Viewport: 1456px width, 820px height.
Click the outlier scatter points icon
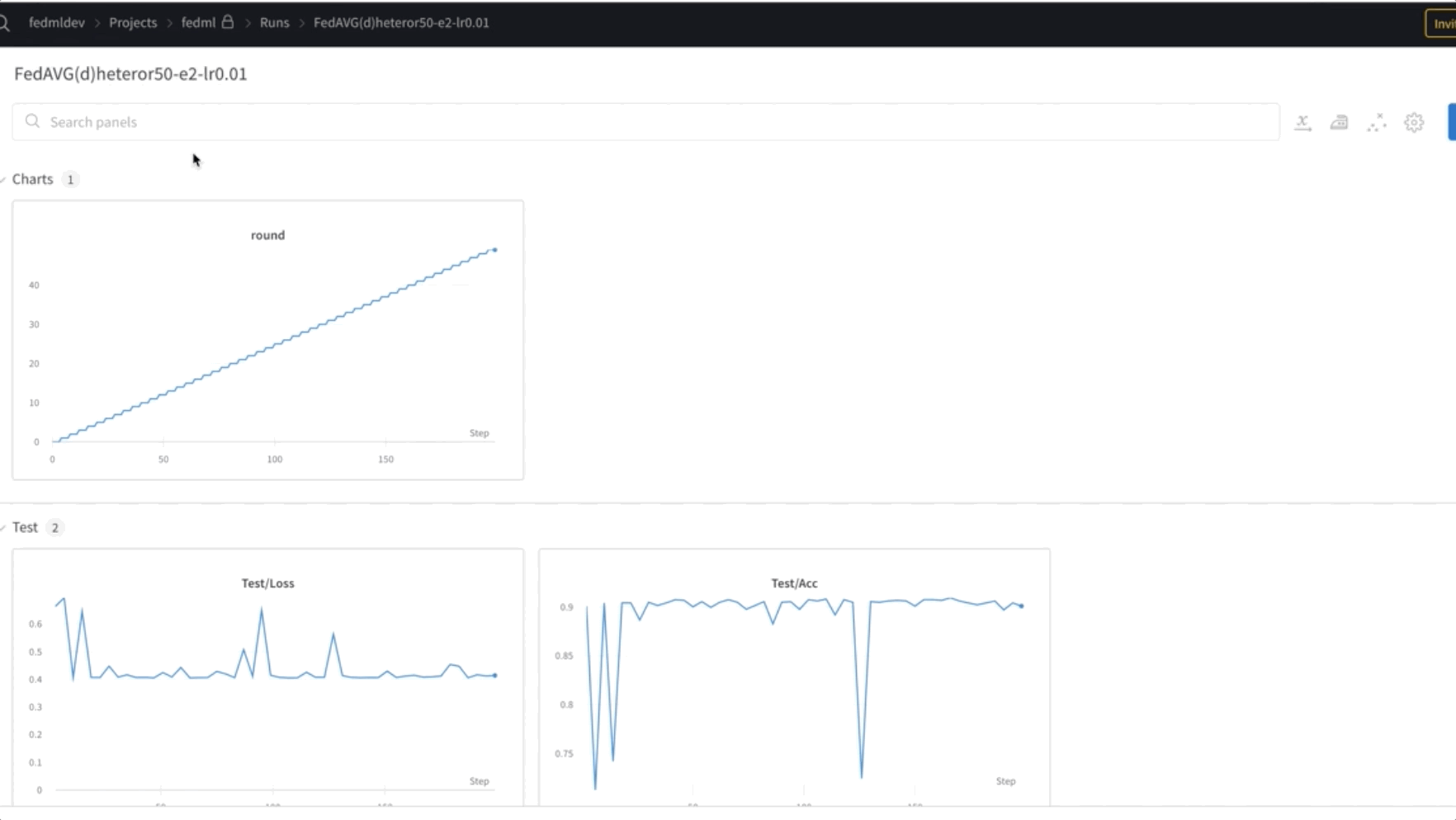click(x=1376, y=123)
